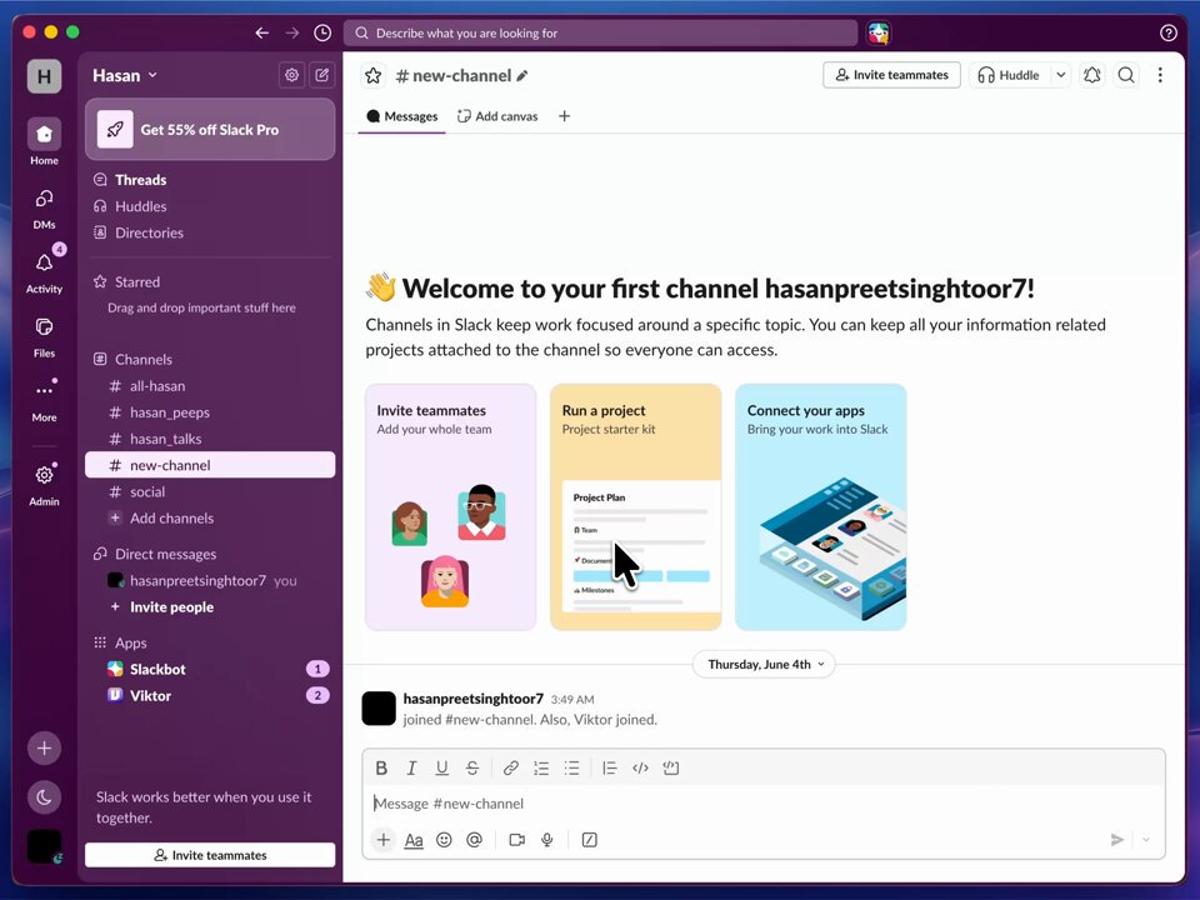Open the help question mark icon
This screenshot has width=1200, height=900.
1168,33
